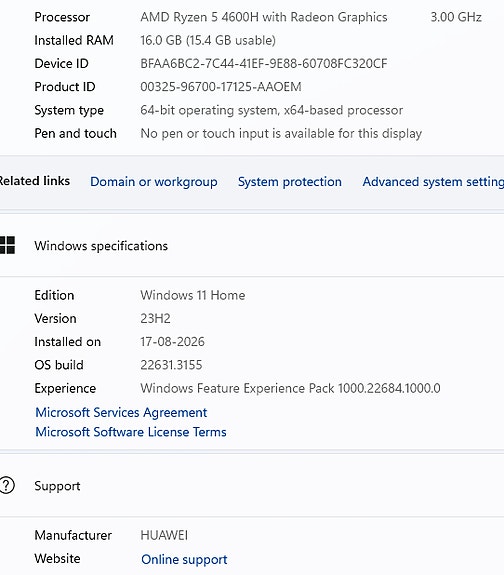Open the Microsoft Services Agreement

(121, 413)
